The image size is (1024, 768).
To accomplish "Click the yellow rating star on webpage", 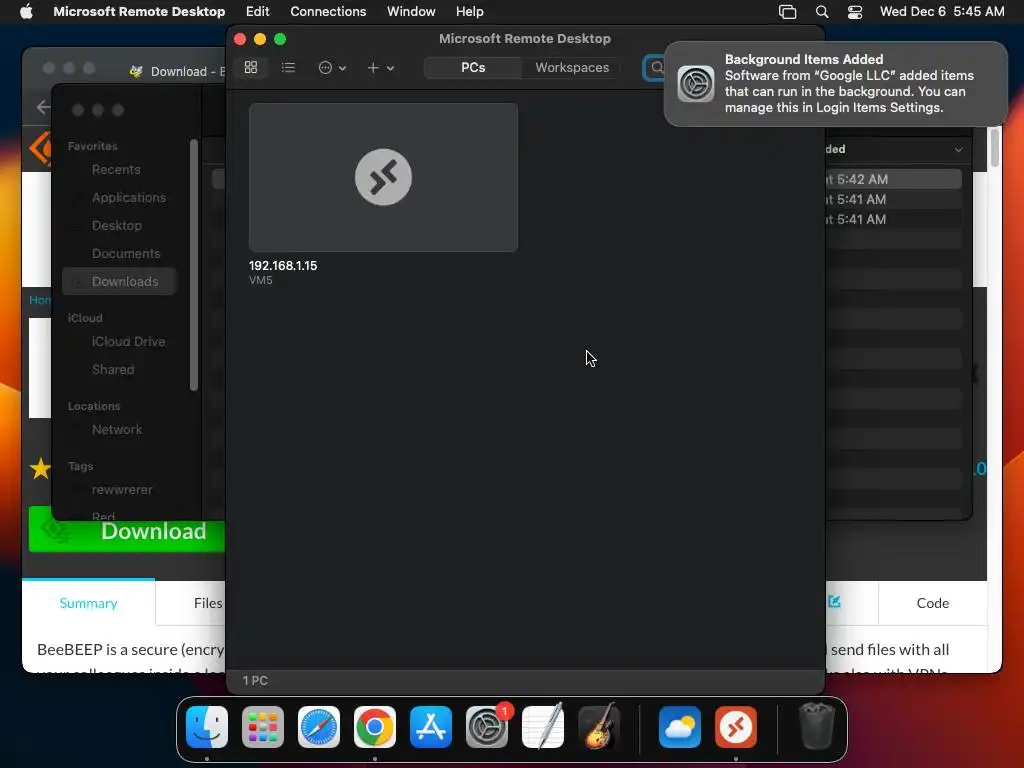I will tap(40, 468).
